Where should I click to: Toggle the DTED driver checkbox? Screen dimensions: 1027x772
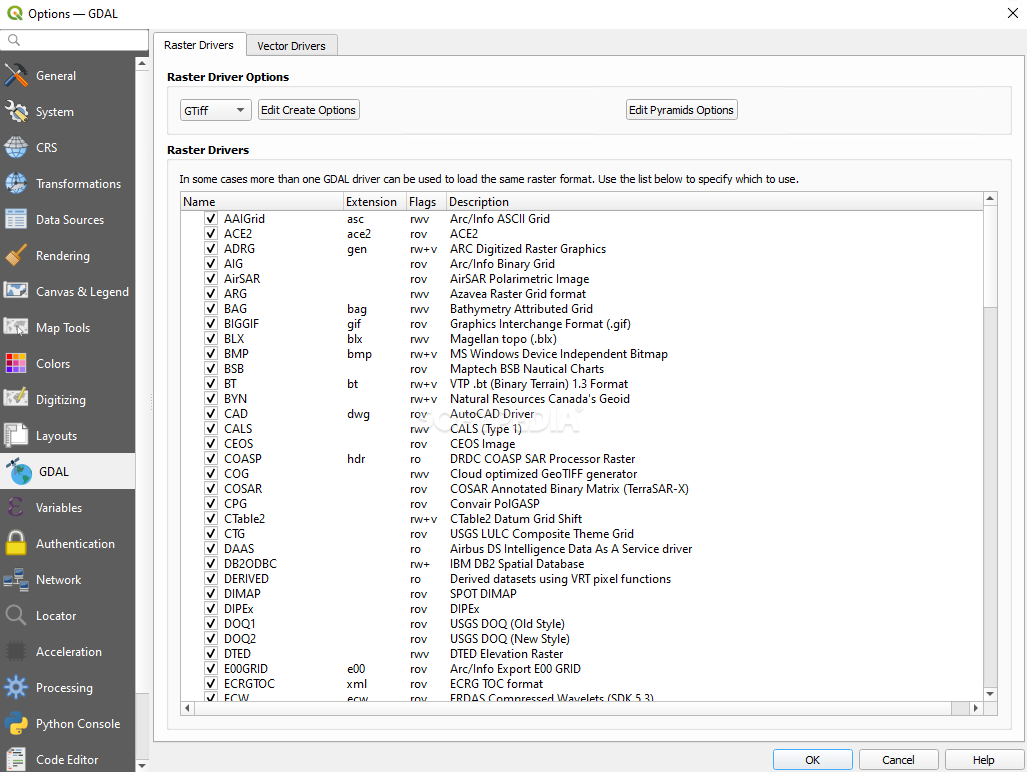(x=210, y=653)
